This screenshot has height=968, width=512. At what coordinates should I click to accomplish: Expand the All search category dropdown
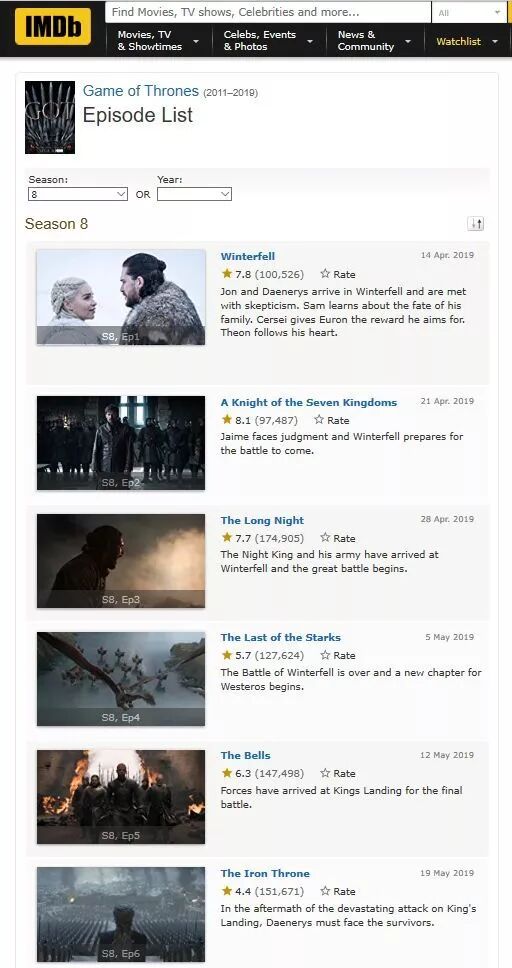click(x=469, y=12)
